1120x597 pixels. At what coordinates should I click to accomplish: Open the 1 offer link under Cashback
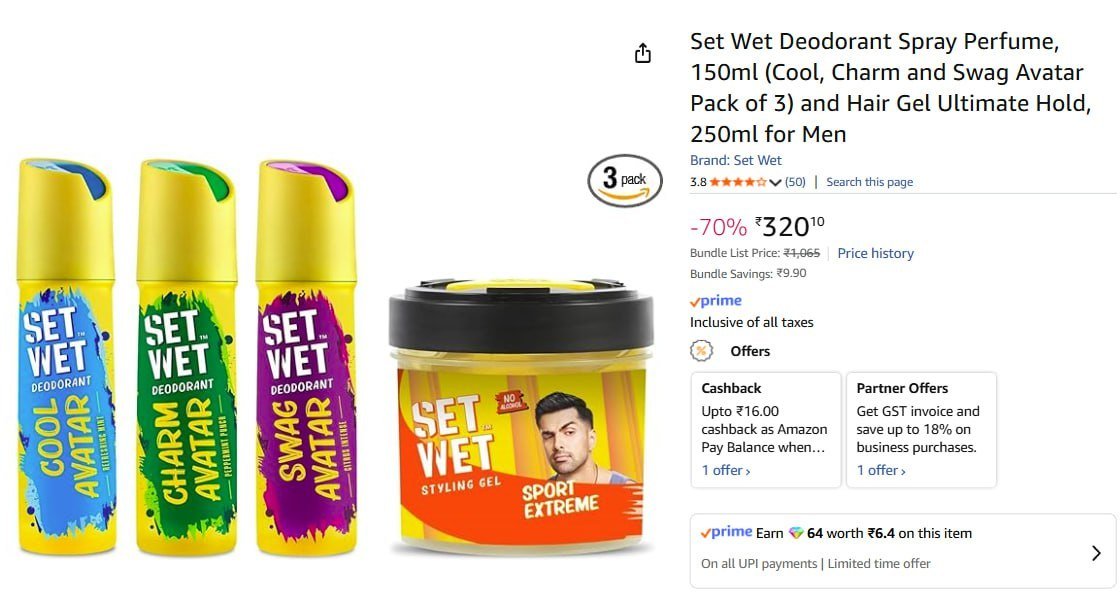(x=726, y=470)
